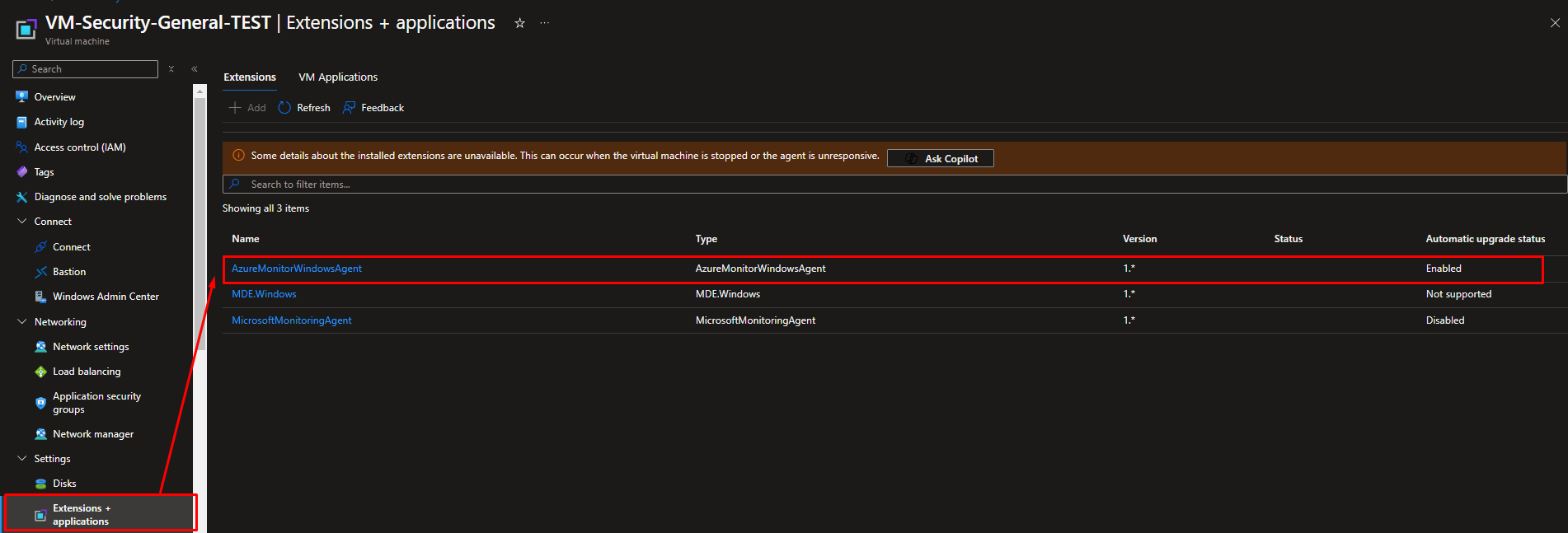Collapse the Settings section chevron

[x=22, y=459]
